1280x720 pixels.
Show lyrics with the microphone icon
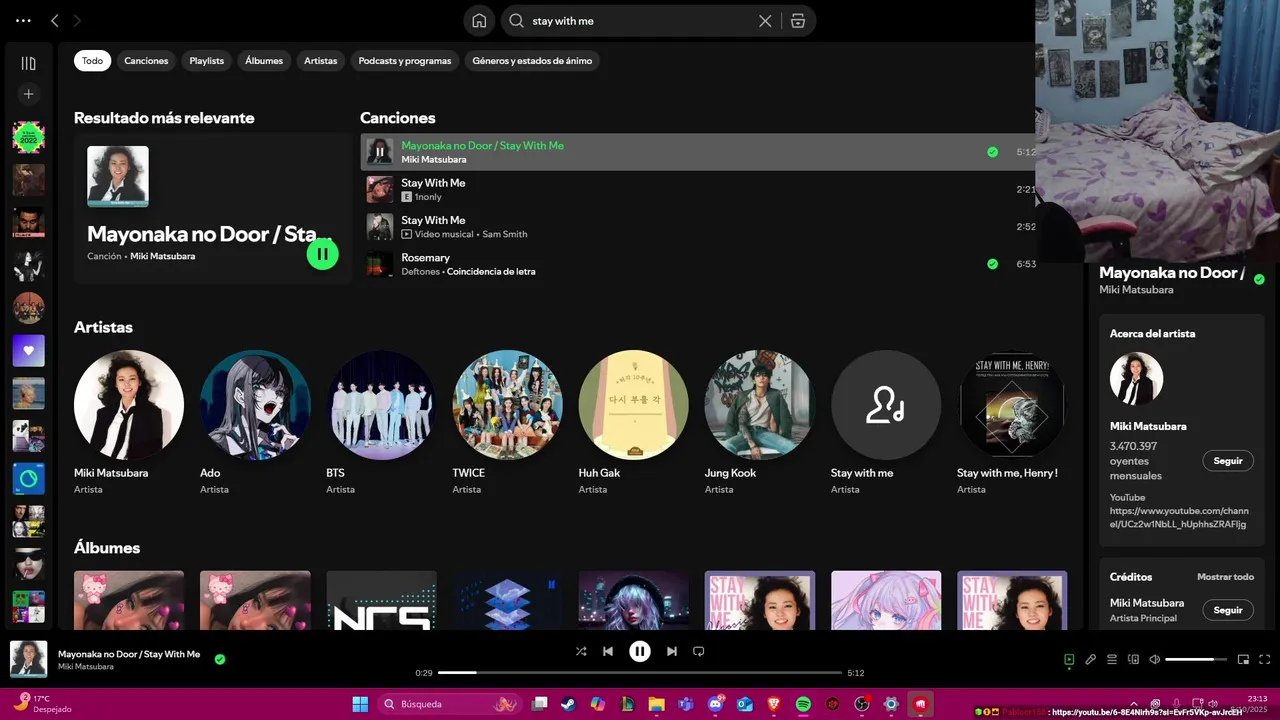(1091, 659)
